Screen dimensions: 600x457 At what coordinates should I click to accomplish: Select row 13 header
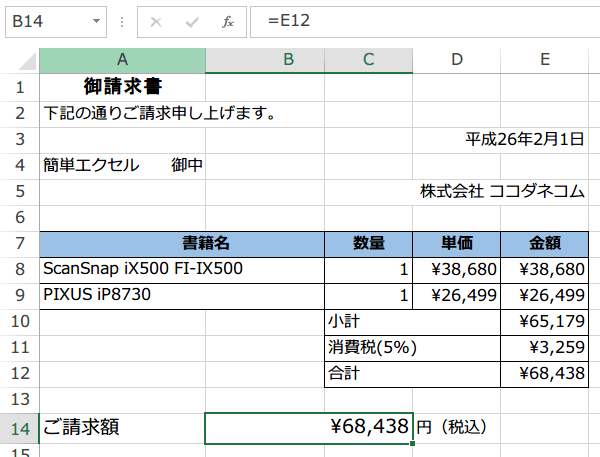pos(20,400)
